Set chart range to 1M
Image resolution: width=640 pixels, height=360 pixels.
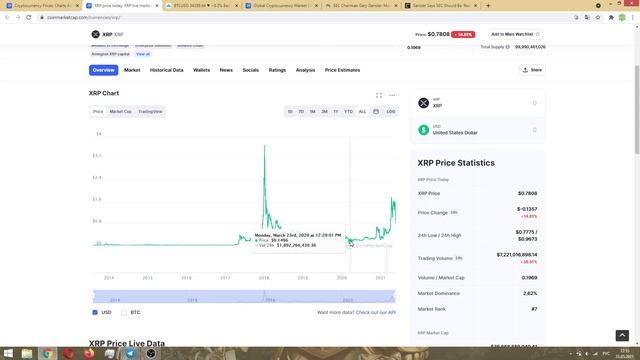(313, 111)
